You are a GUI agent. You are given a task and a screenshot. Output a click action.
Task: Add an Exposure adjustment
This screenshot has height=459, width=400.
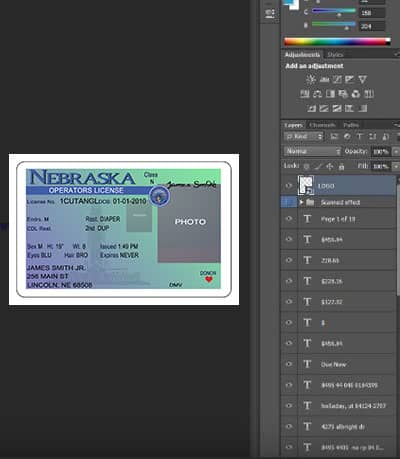tap(350, 79)
